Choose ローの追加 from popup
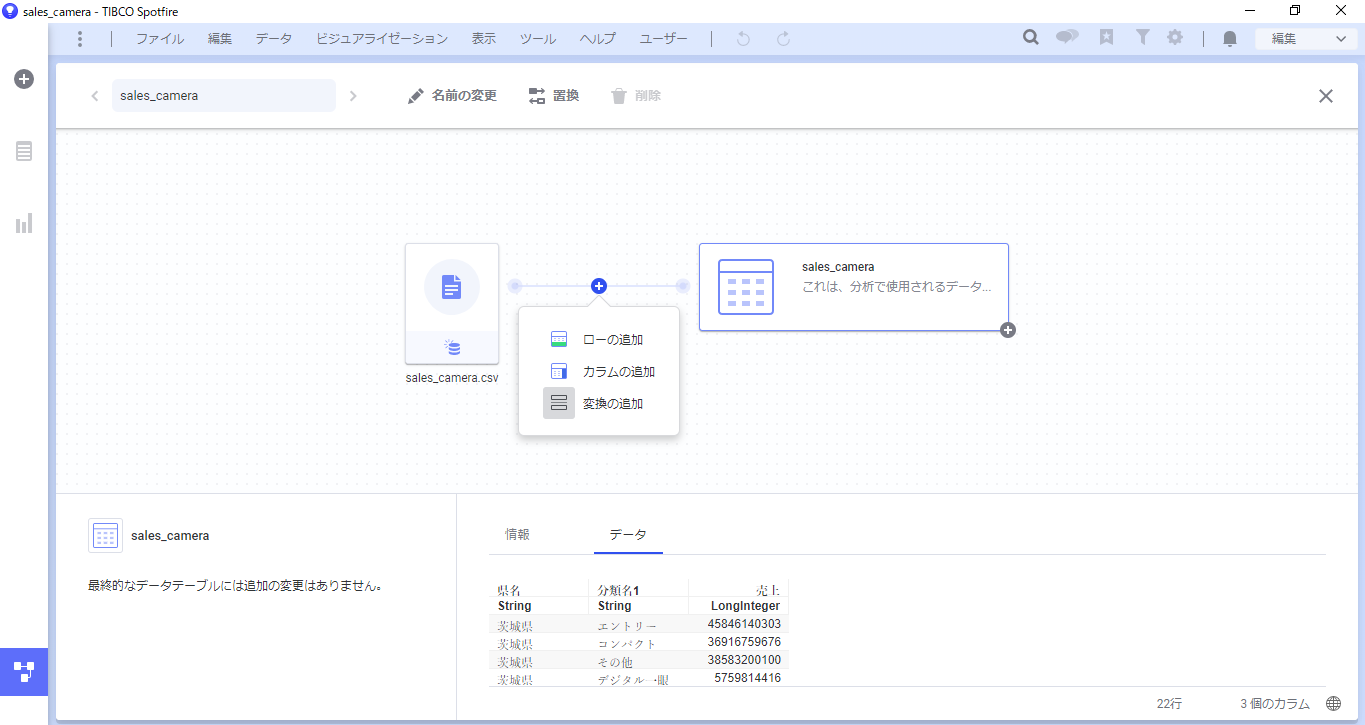This screenshot has height=725, width=1365. [599, 340]
